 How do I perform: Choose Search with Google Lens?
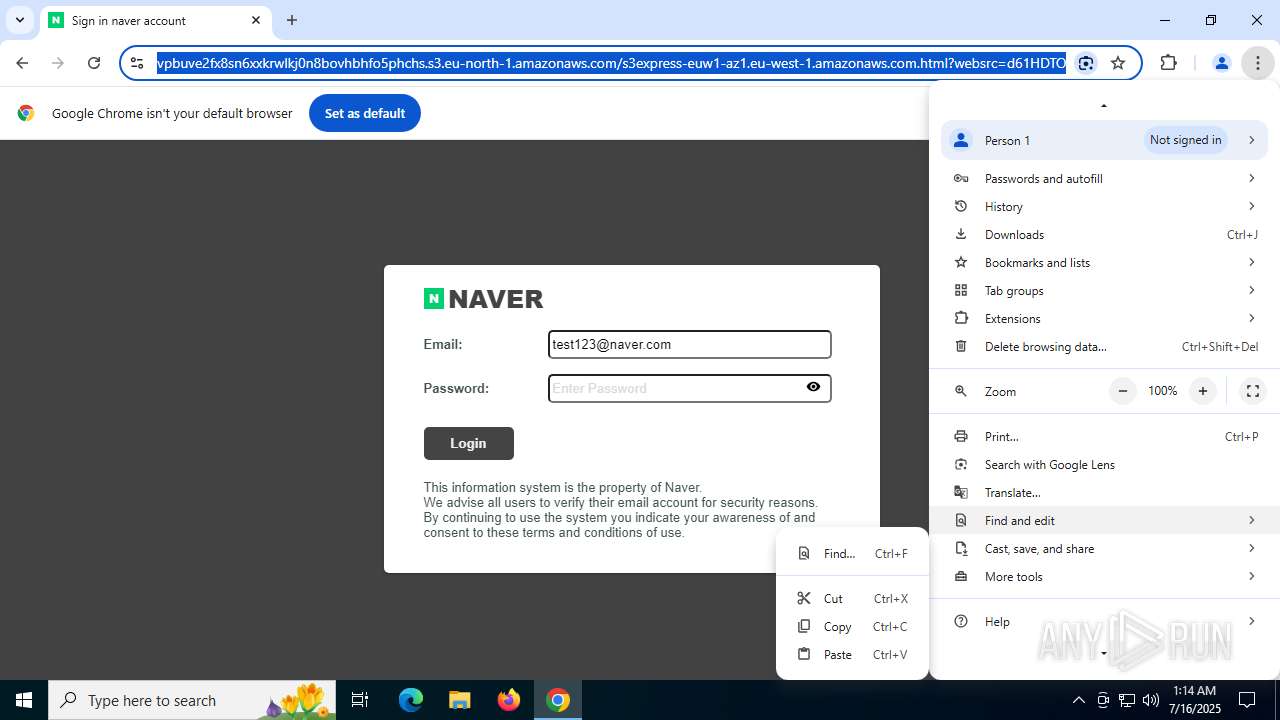click(1104, 464)
